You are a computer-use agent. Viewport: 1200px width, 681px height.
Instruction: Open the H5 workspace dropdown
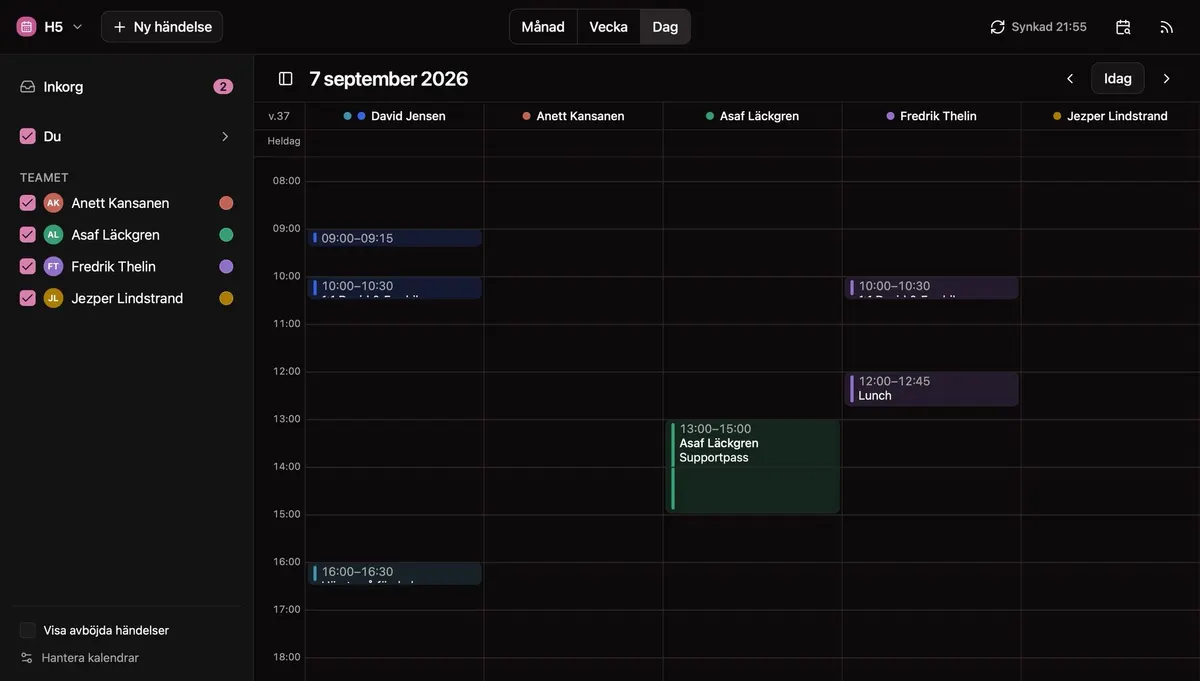coord(50,27)
